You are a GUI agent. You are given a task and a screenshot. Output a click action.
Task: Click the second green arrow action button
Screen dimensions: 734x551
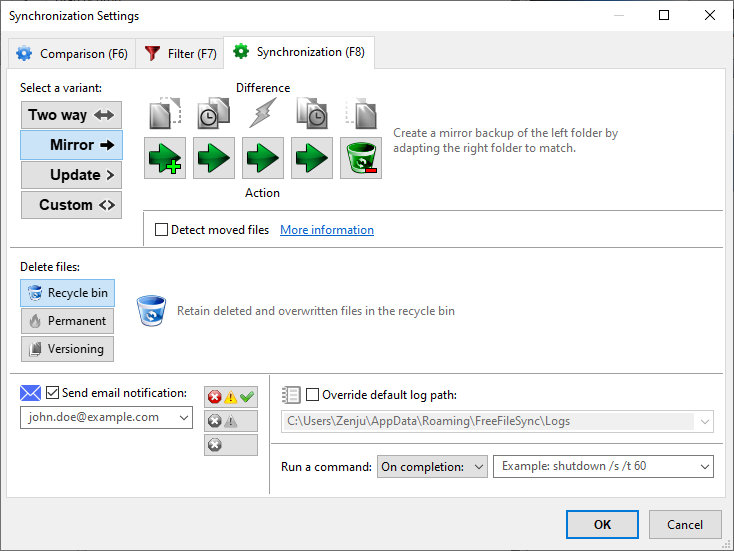(214, 158)
